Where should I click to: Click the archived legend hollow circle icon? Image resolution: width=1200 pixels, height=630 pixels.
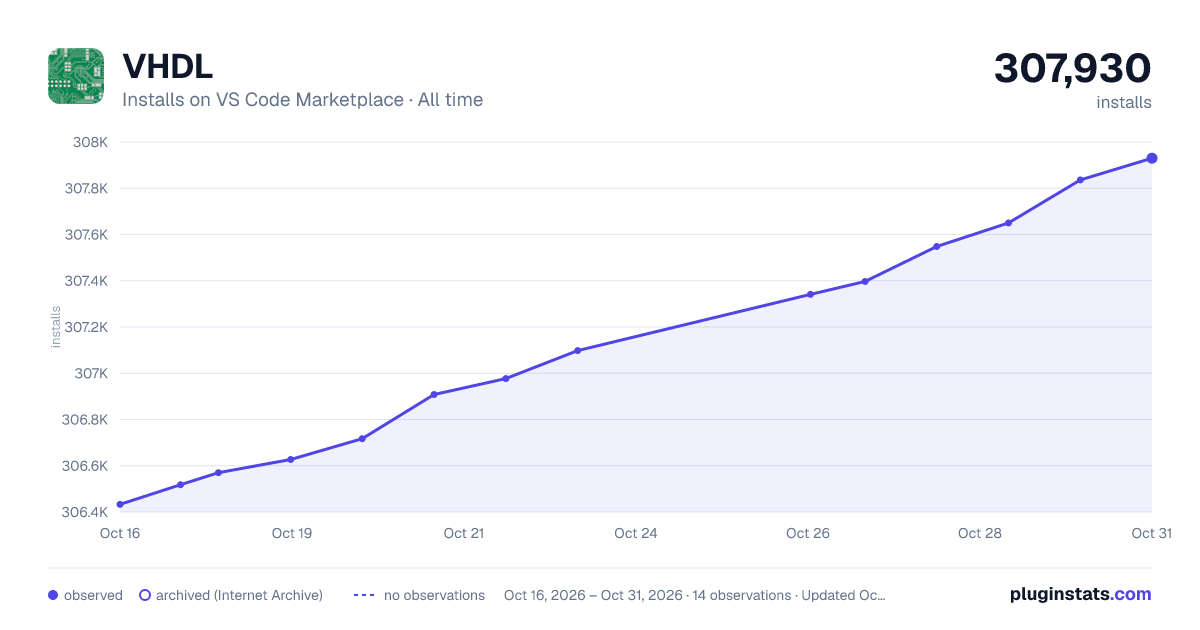[x=144, y=595]
